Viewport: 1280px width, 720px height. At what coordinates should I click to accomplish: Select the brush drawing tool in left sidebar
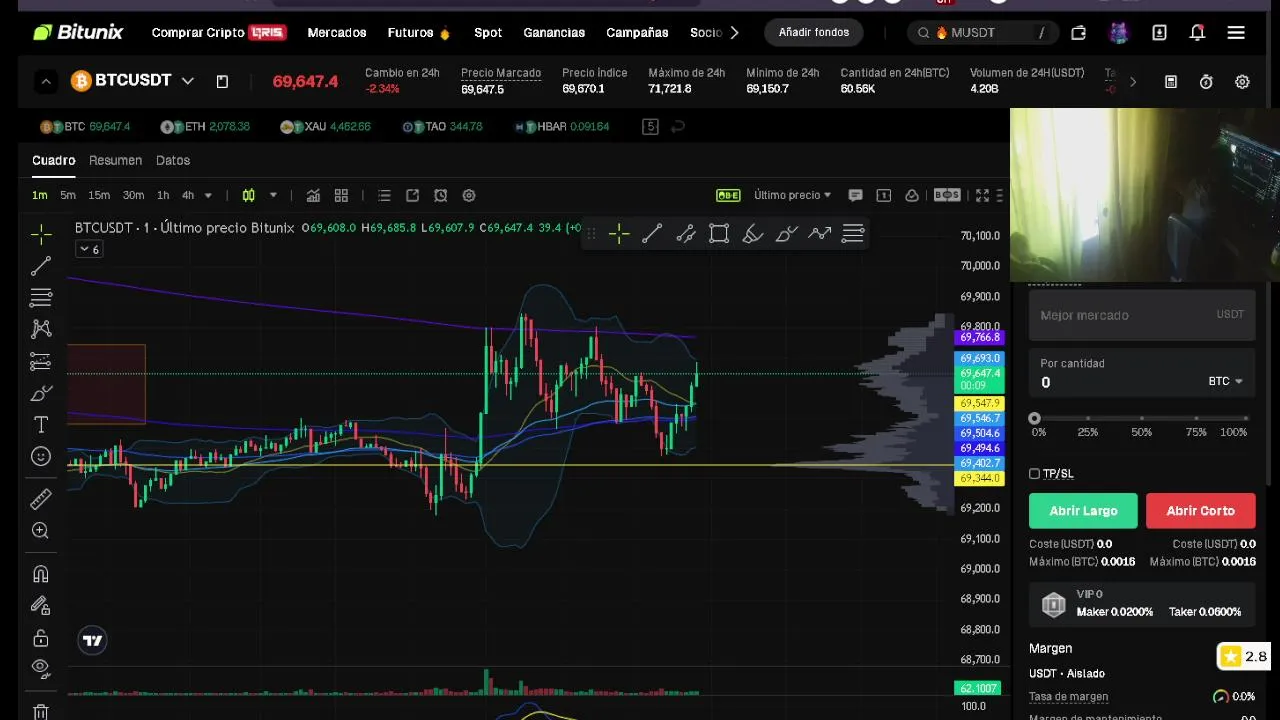point(41,393)
